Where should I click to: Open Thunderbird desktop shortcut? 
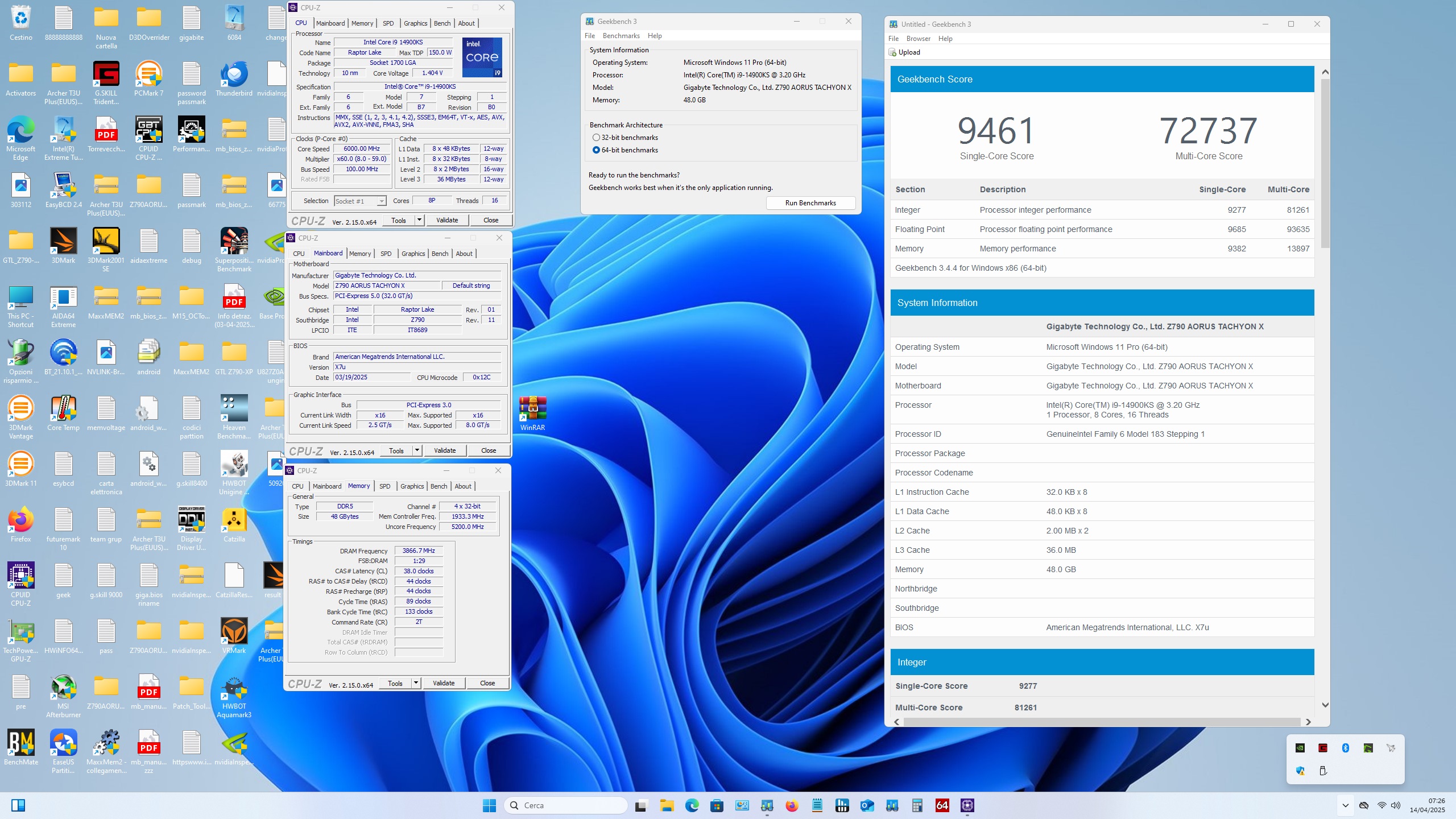pyautogui.click(x=234, y=78)
